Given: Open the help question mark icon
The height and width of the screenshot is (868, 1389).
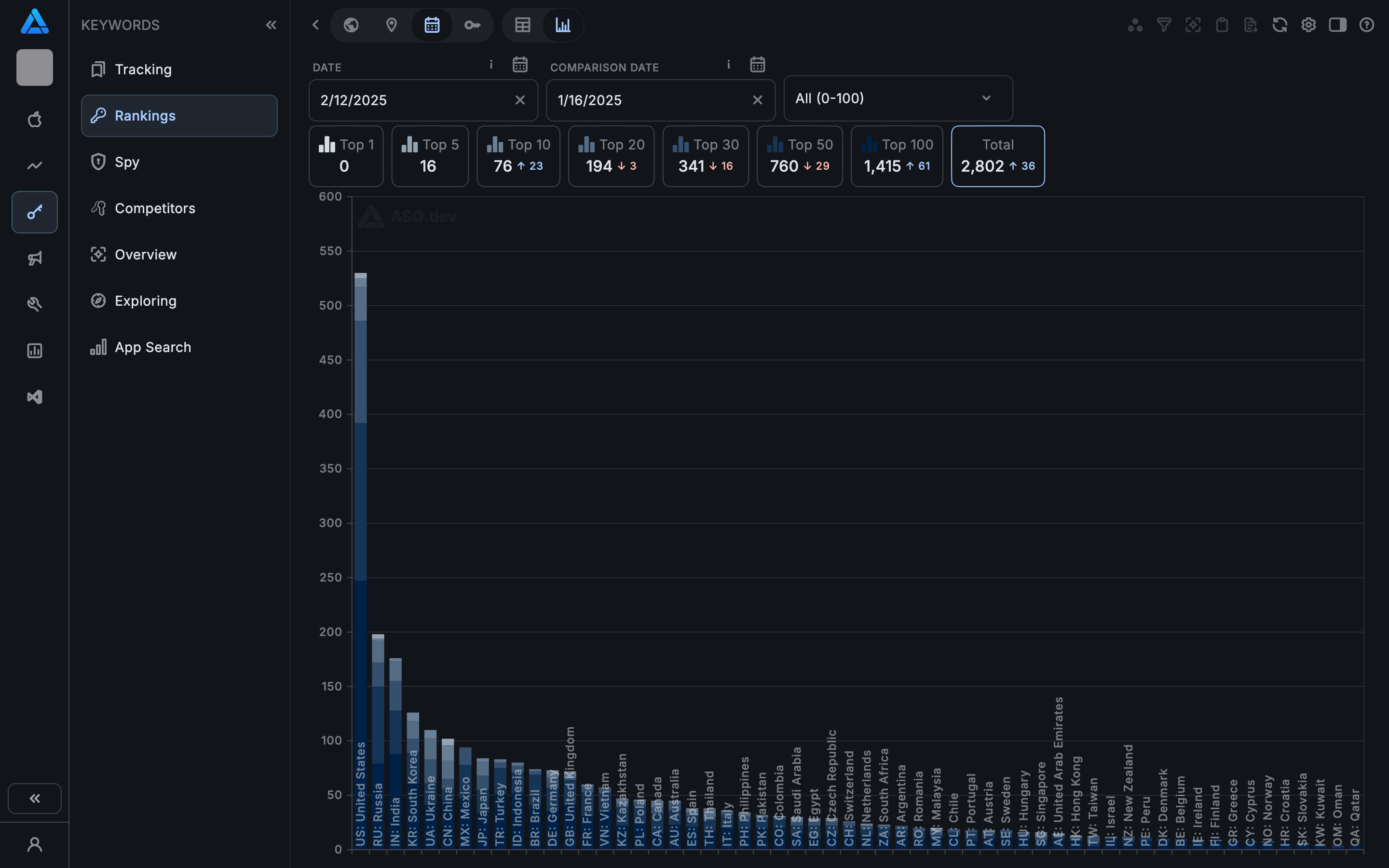Looking at the screenshot, I should 1367,25.
